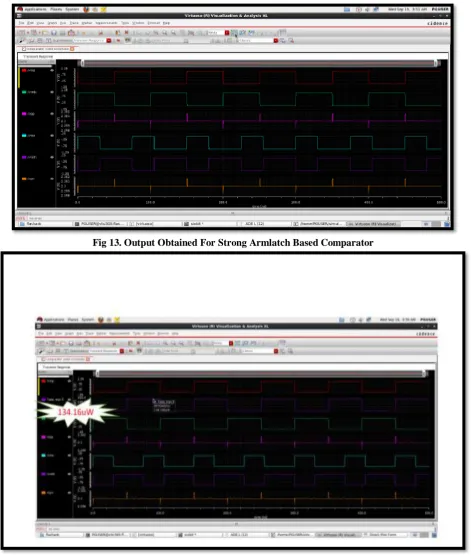Toggle visibility of orange trace in upper window
Image resolution: width=471 pixels, height=555 pixels.
[x=52, y=179]
